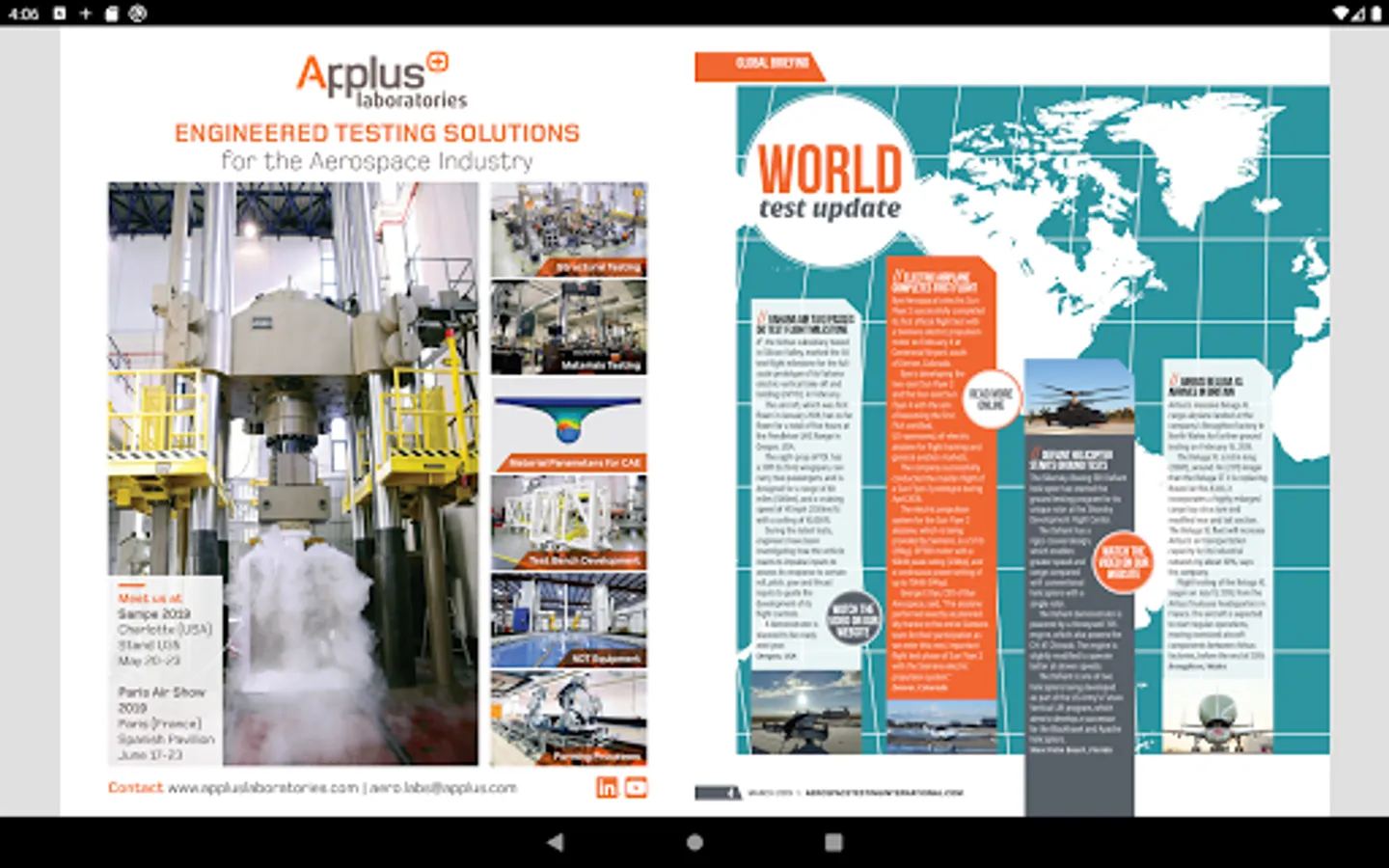Click orange Watch the Video badge
This screenshot has width=1389, height=868.
coord(1123,562)
